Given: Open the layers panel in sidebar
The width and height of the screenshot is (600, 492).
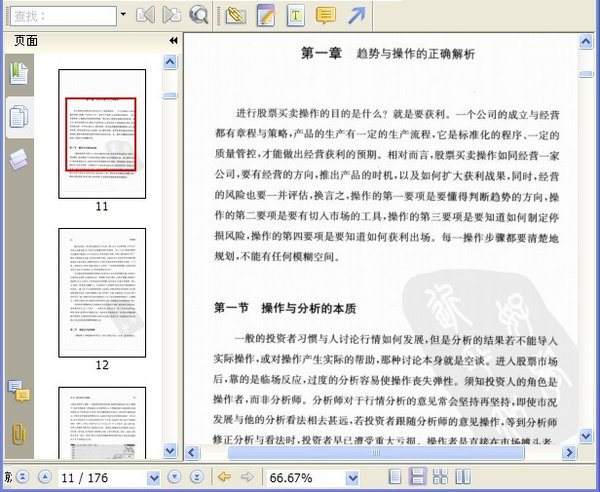Looking at the screenshot, I should point(18,159).
